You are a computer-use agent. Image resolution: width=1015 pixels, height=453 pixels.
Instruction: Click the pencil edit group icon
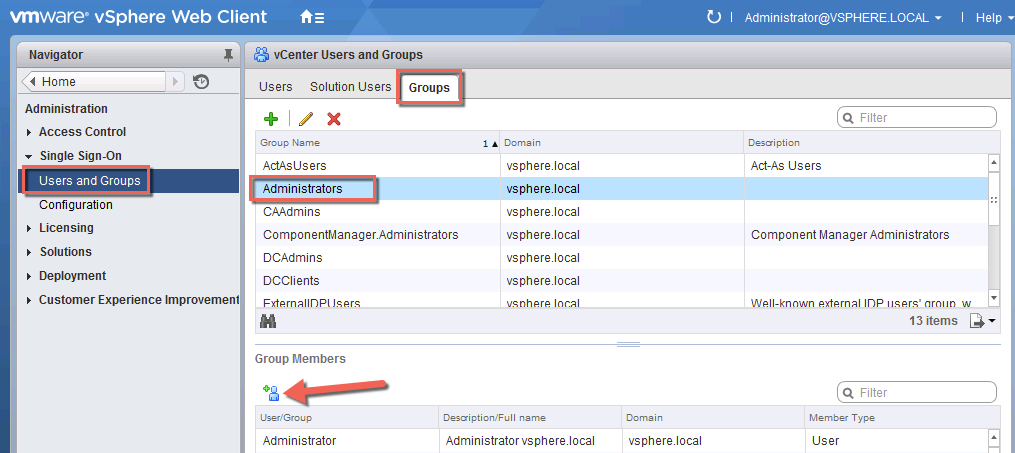pyautogui.click(x=306, y=119)
